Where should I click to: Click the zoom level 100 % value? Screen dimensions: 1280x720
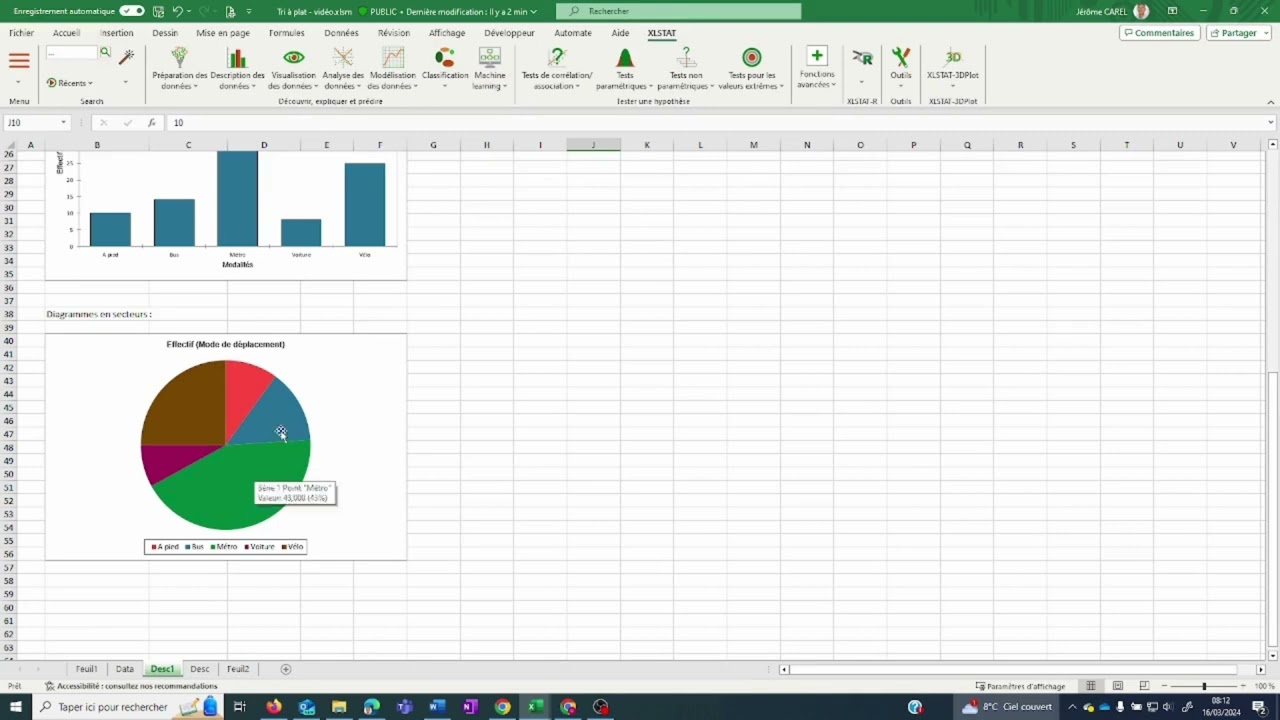tap(1264, 686)
